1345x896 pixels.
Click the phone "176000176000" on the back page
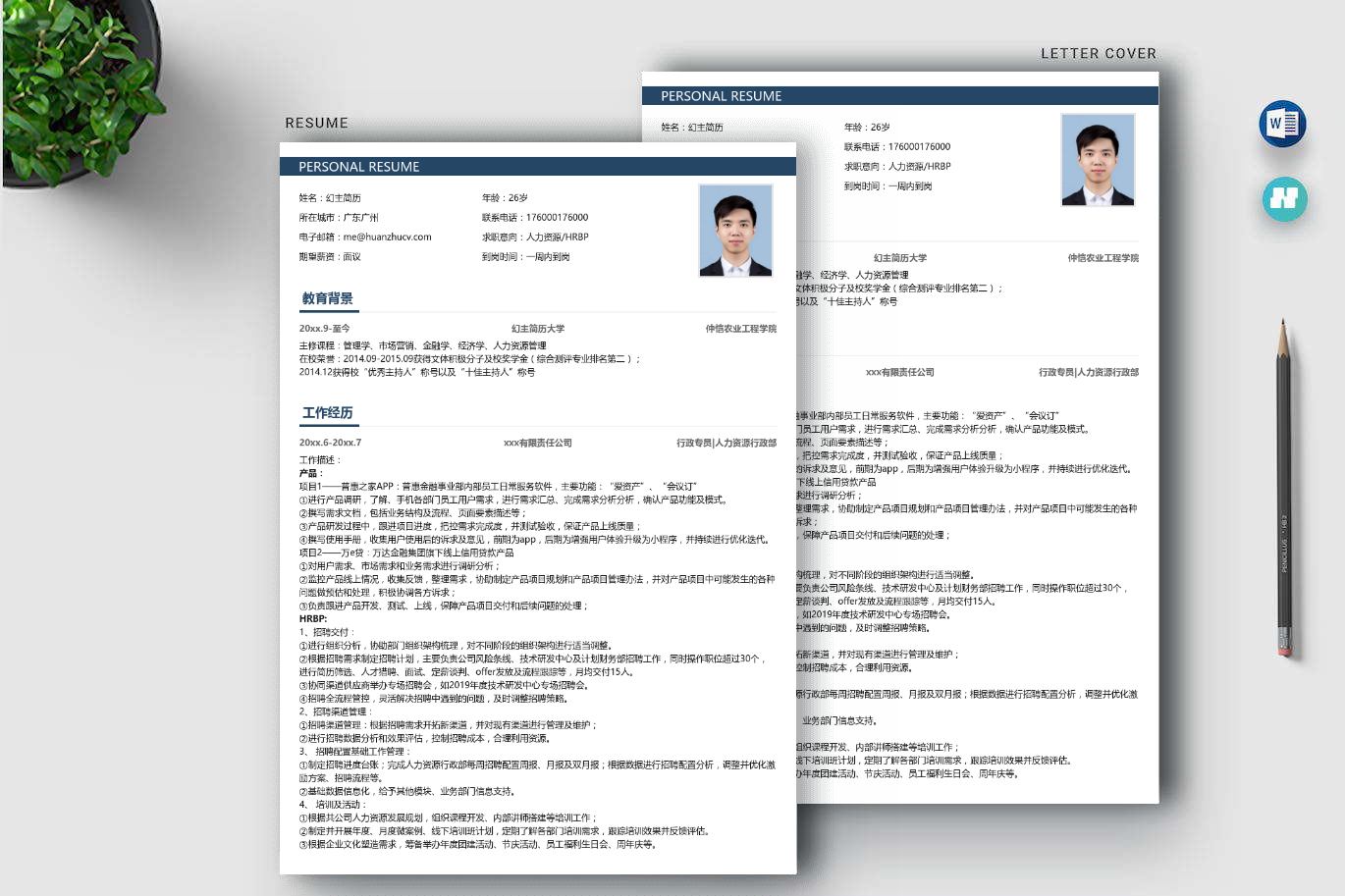919,147
